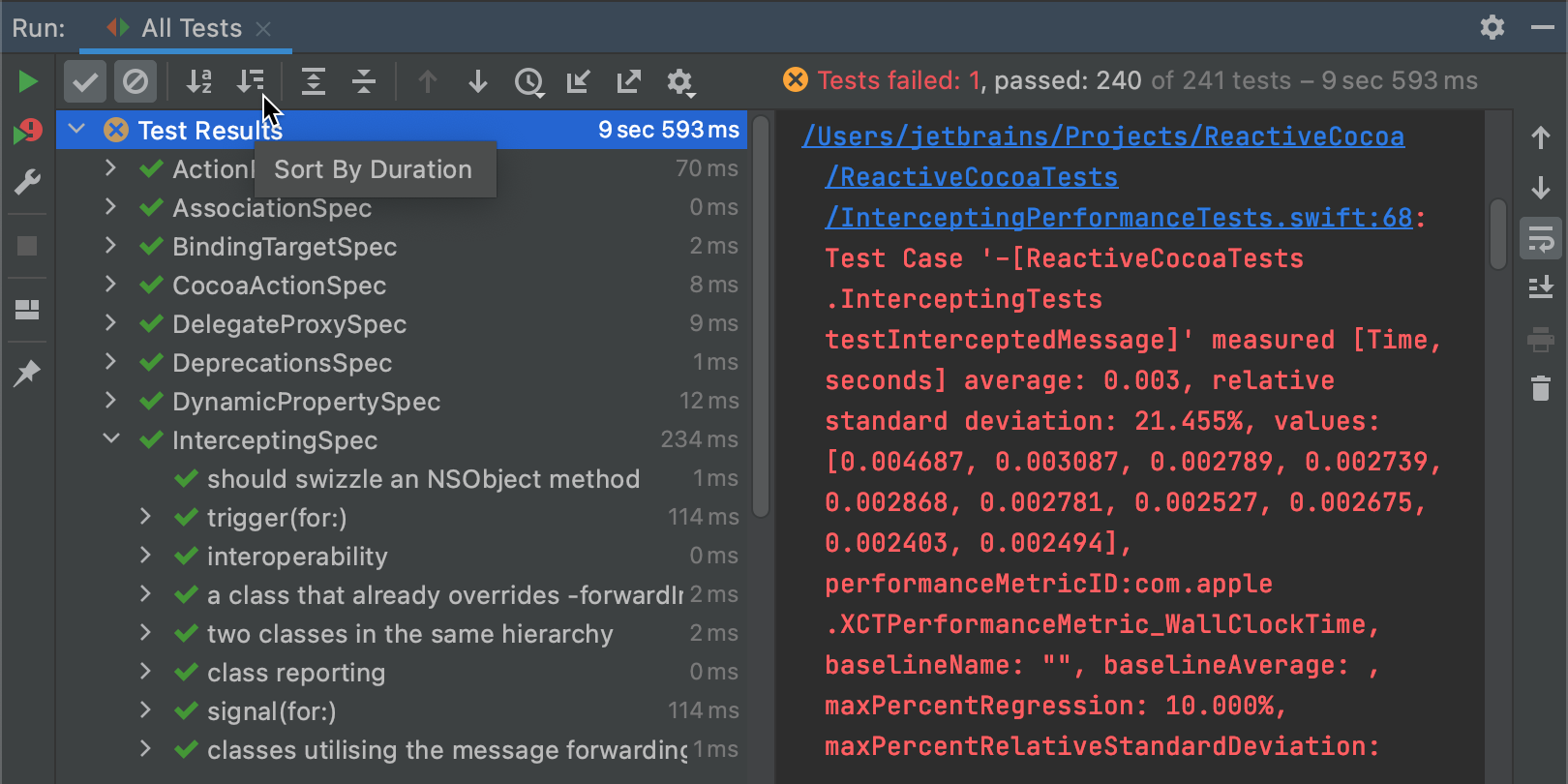The image size is (1568, 784).
Task: Click Sort By Duration toolbar icon
Action: coord(251,82)
